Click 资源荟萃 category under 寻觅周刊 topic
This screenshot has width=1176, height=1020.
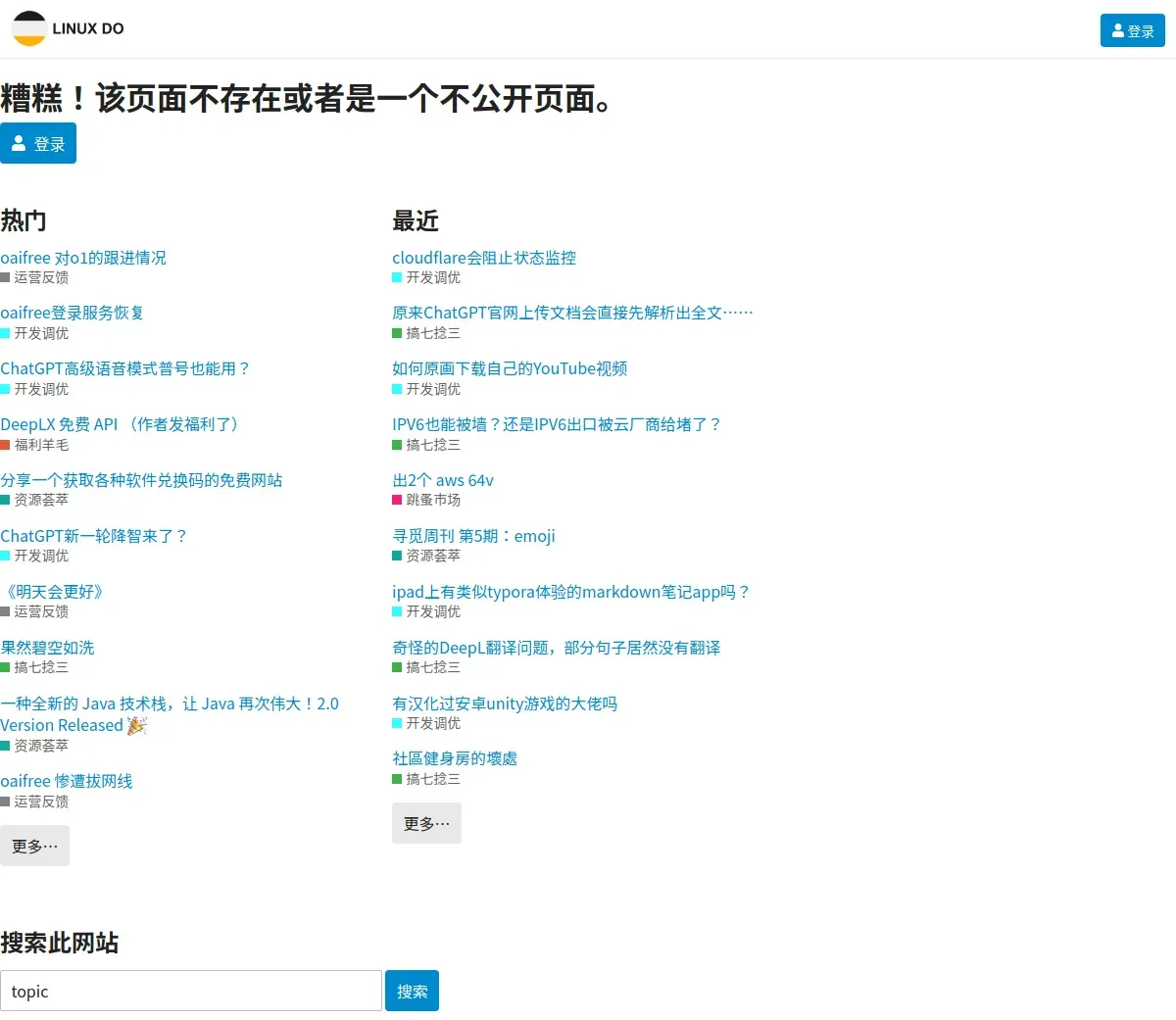(x=426, y=556)
